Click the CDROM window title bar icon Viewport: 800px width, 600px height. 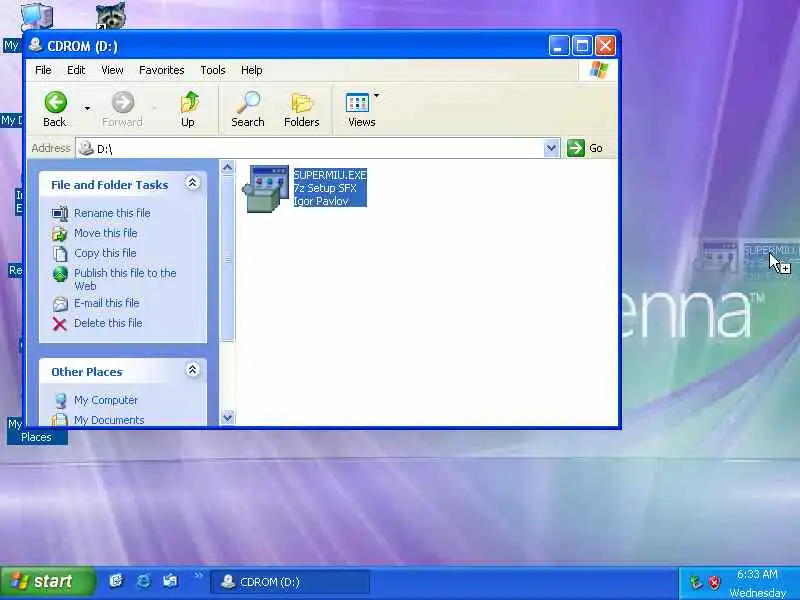coord(35,45)
